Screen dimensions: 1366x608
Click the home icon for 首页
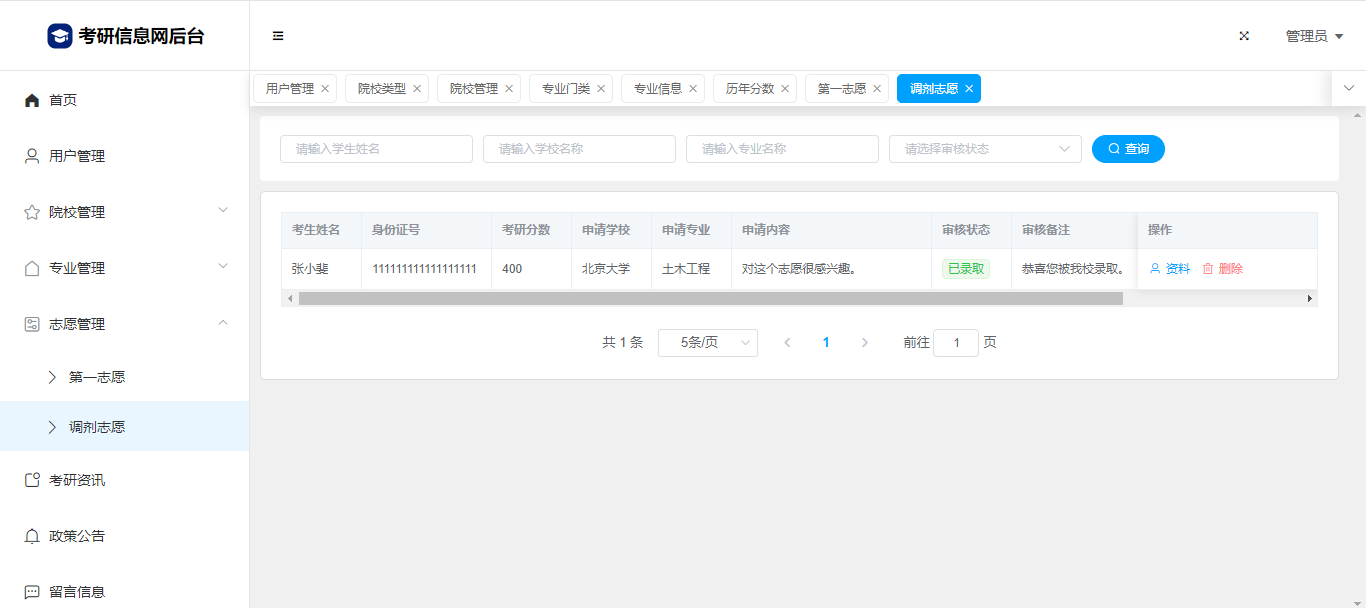pos(32,100)
